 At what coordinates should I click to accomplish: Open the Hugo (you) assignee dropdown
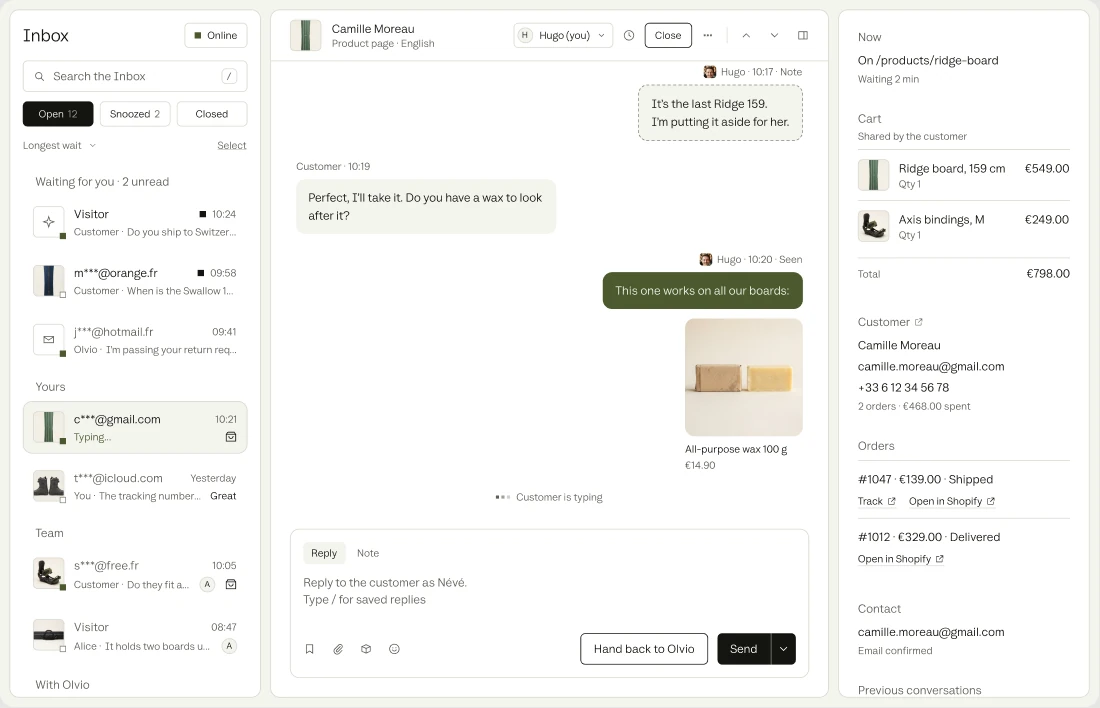pyautogui.click(x=563, y=35)
